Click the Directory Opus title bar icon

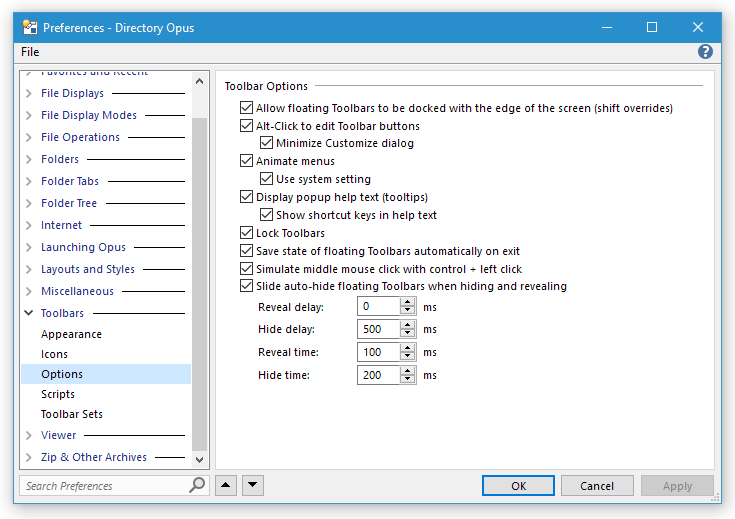[30, 28]
